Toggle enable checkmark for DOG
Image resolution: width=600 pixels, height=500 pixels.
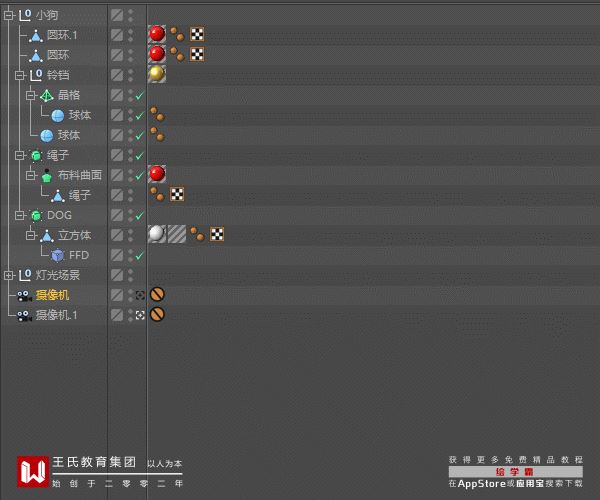pos(140,216)
